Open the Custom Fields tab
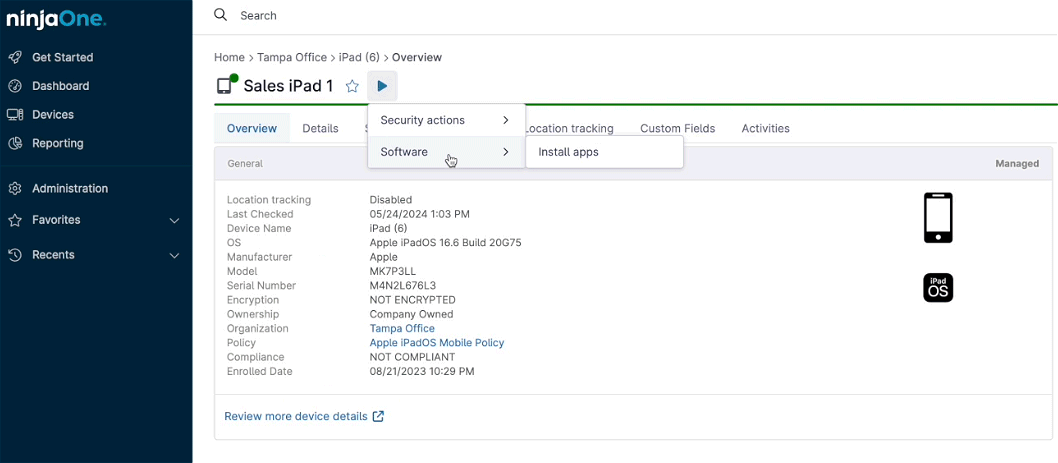 tap(677, 128)
